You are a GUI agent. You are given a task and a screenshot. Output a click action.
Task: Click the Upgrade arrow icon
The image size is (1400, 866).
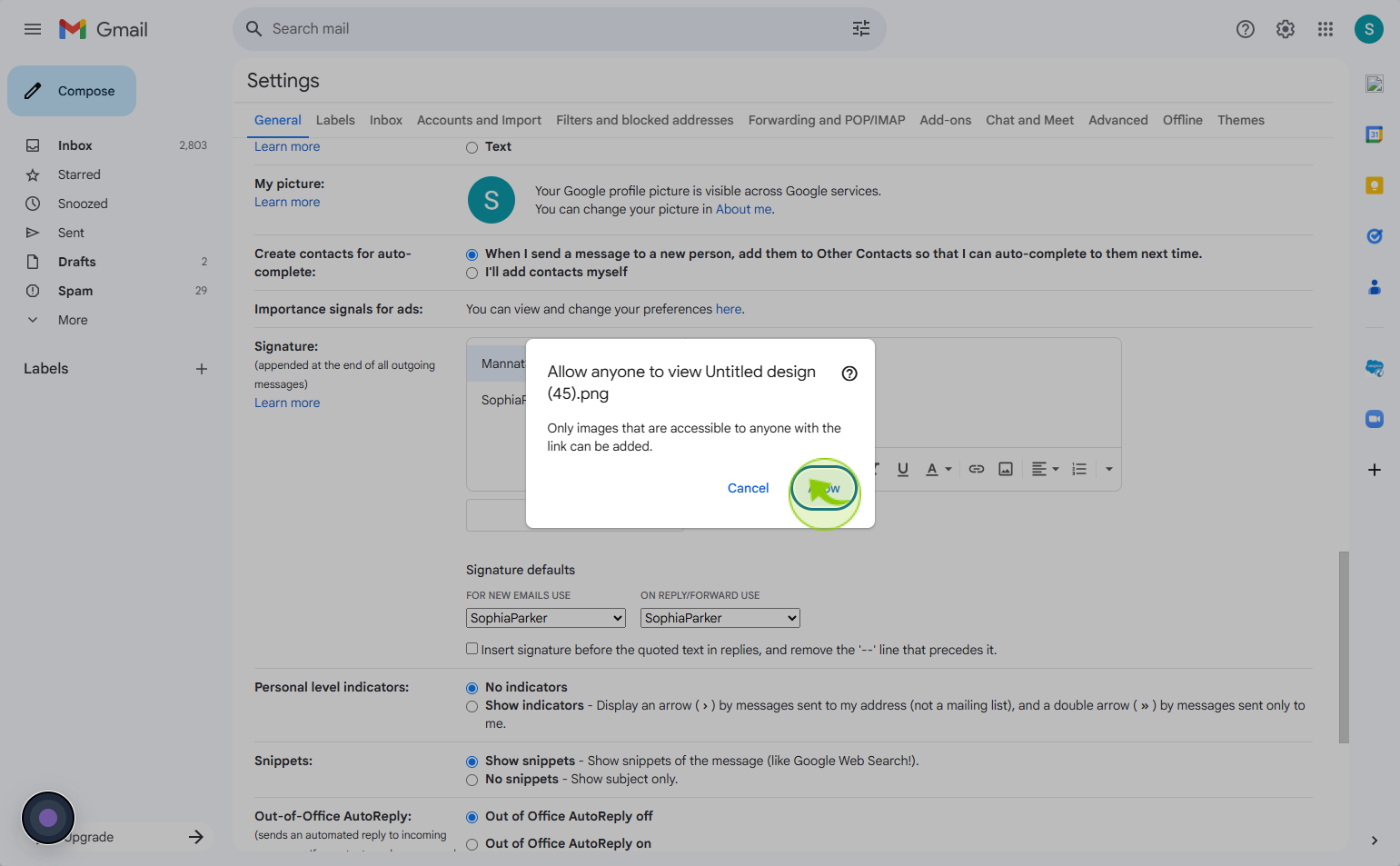(196, 837)
